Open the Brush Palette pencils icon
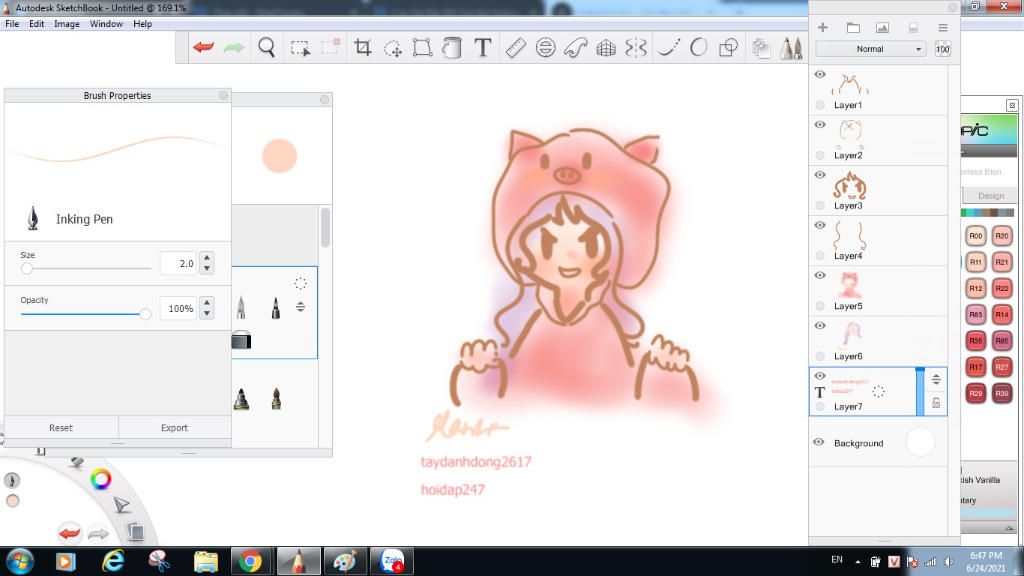Viewport: 1024px width, 576px height. (791, 48)
